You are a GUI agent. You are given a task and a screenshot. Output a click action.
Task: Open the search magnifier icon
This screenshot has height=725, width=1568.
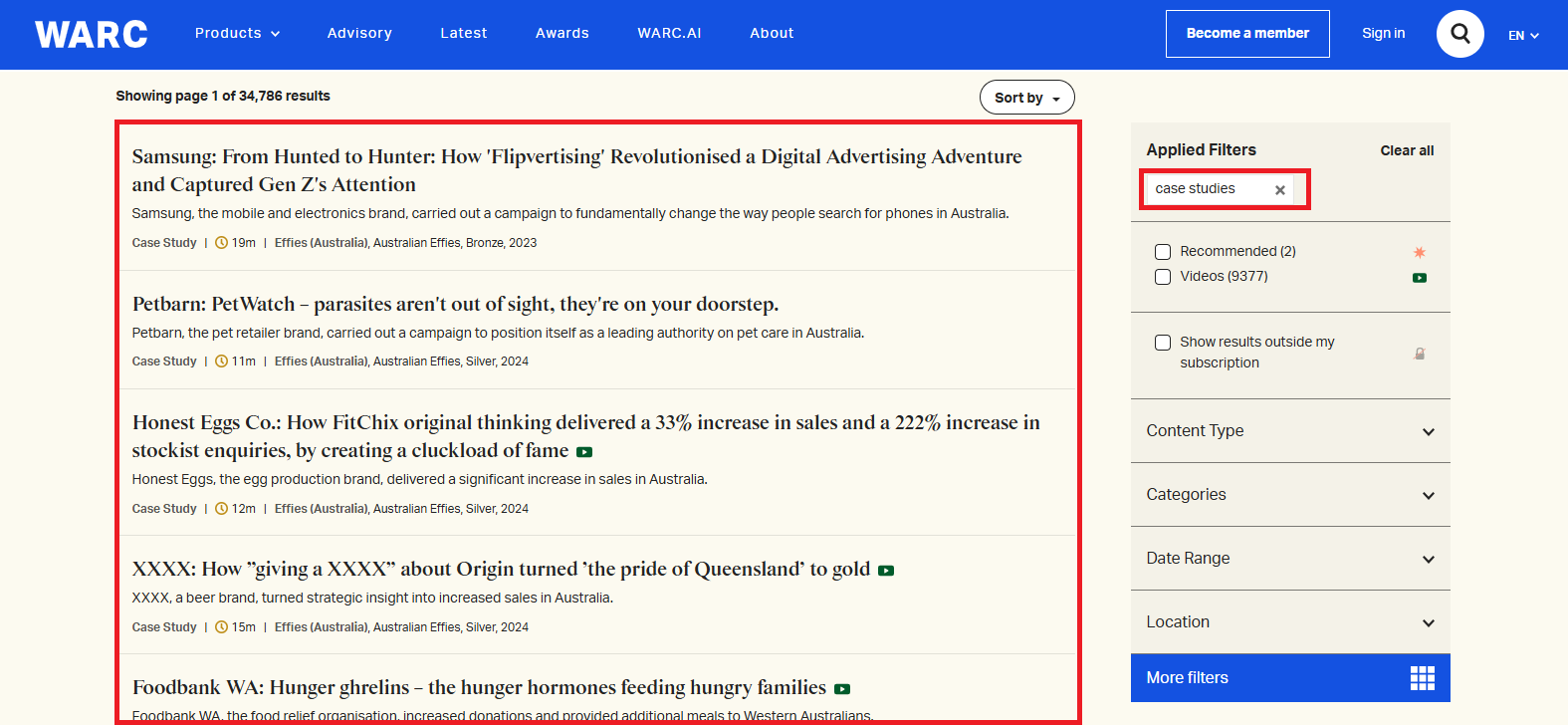click(x=1459, y=34)
